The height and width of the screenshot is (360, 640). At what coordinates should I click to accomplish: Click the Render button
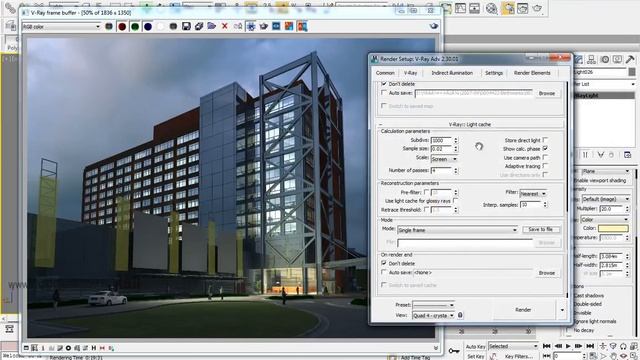pyautogui.click(x=523, y=310)
